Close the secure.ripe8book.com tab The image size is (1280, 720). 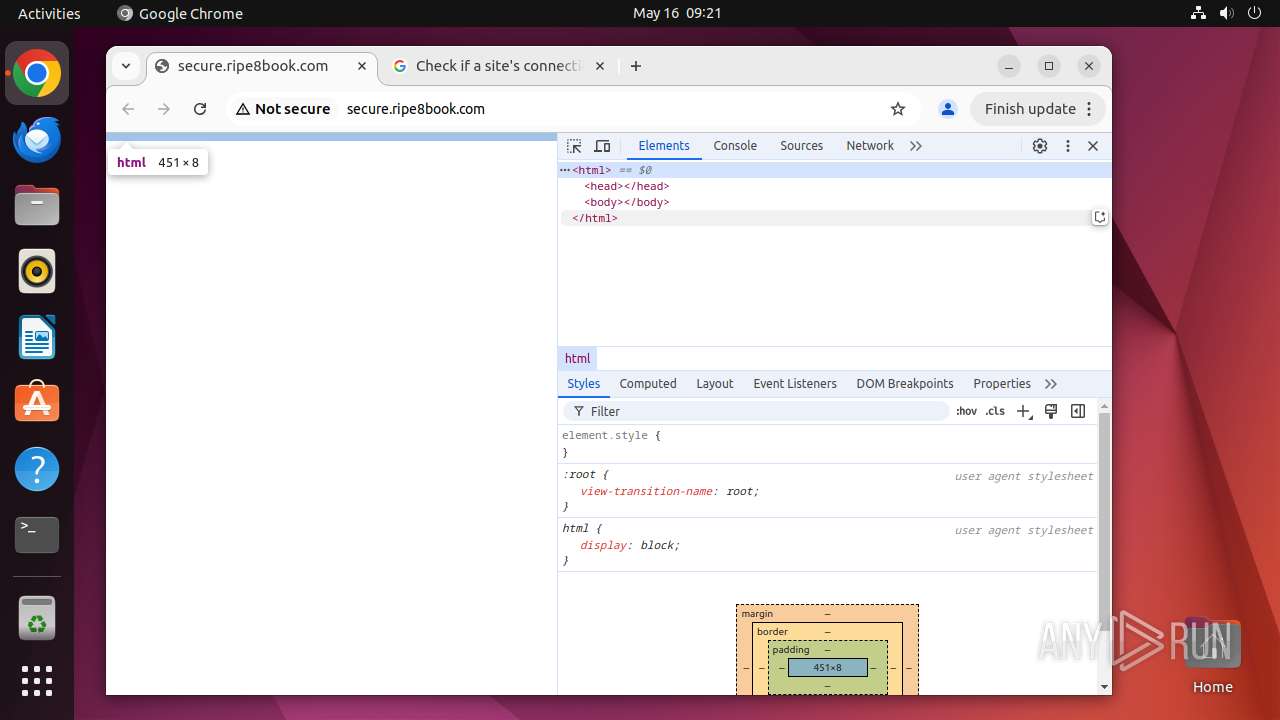(x=363, y=66)
